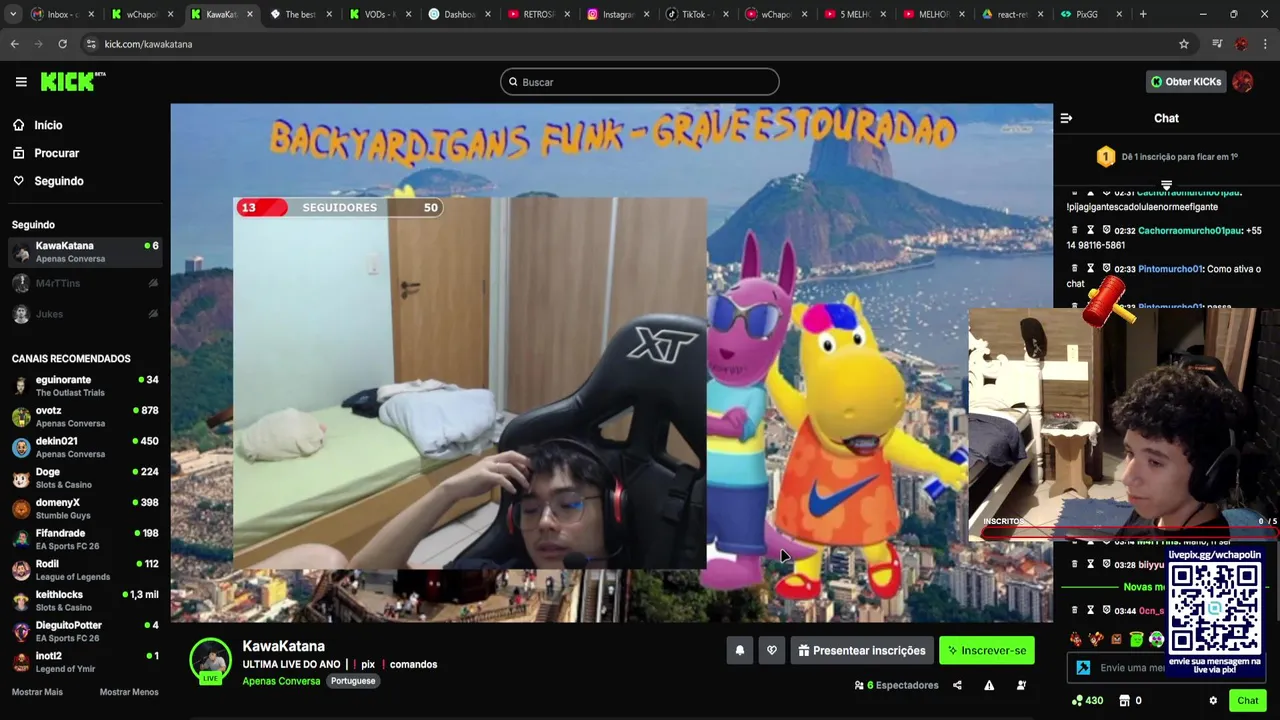Select M4rTTins offline channel
The width and height of the screenshot is (1280, 720).
point(85,283)
